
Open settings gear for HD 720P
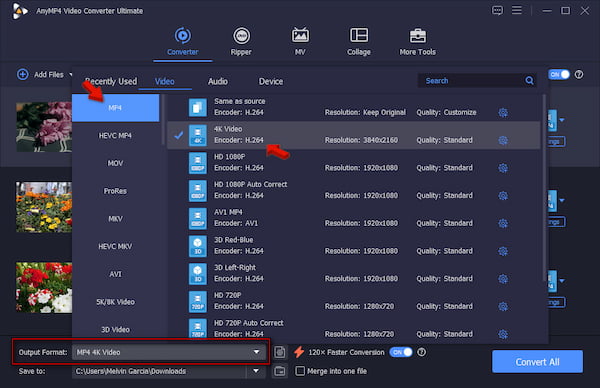503,306
